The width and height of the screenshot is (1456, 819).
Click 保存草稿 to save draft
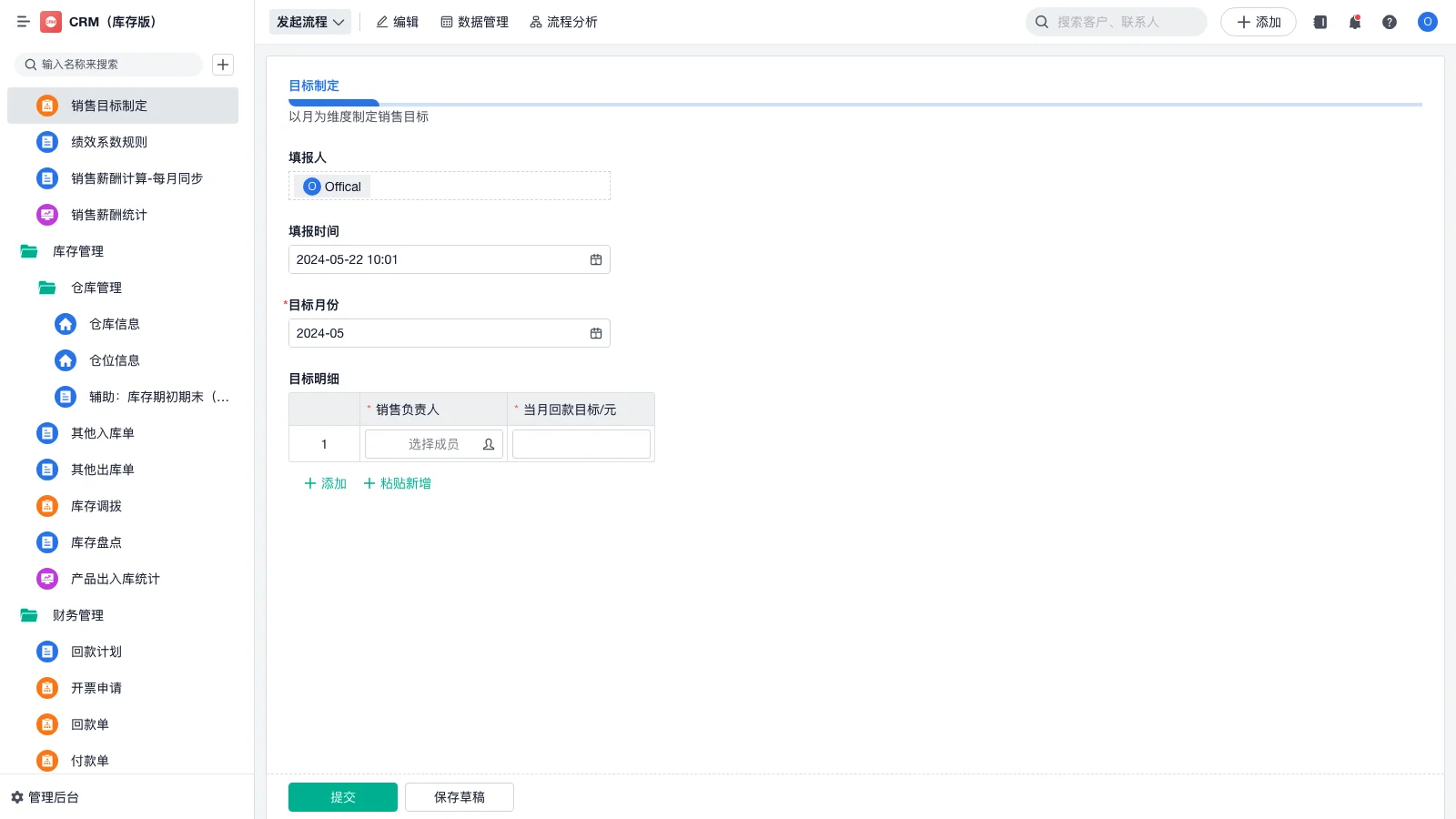459,796
